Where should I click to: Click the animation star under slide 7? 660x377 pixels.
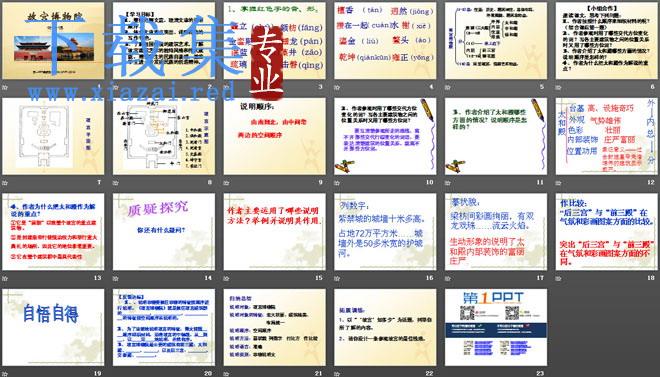click(x=5, y=183)
